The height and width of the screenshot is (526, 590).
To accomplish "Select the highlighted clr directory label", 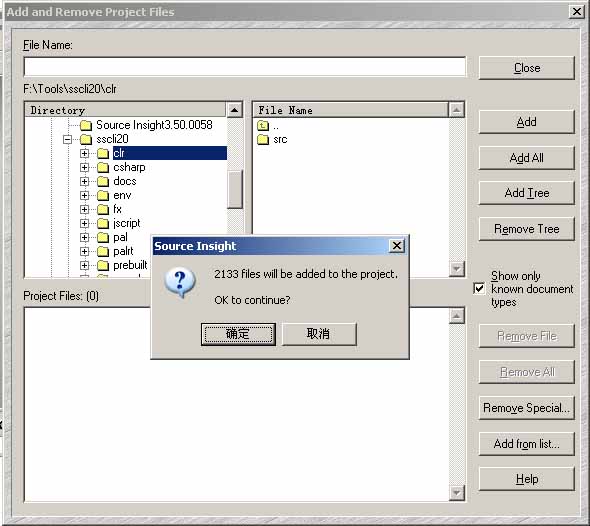I will click(x=169, y=153).
